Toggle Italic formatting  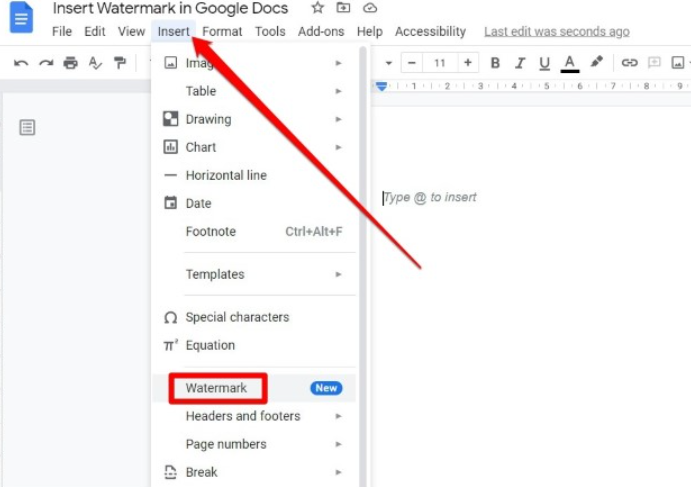point(520,63)
